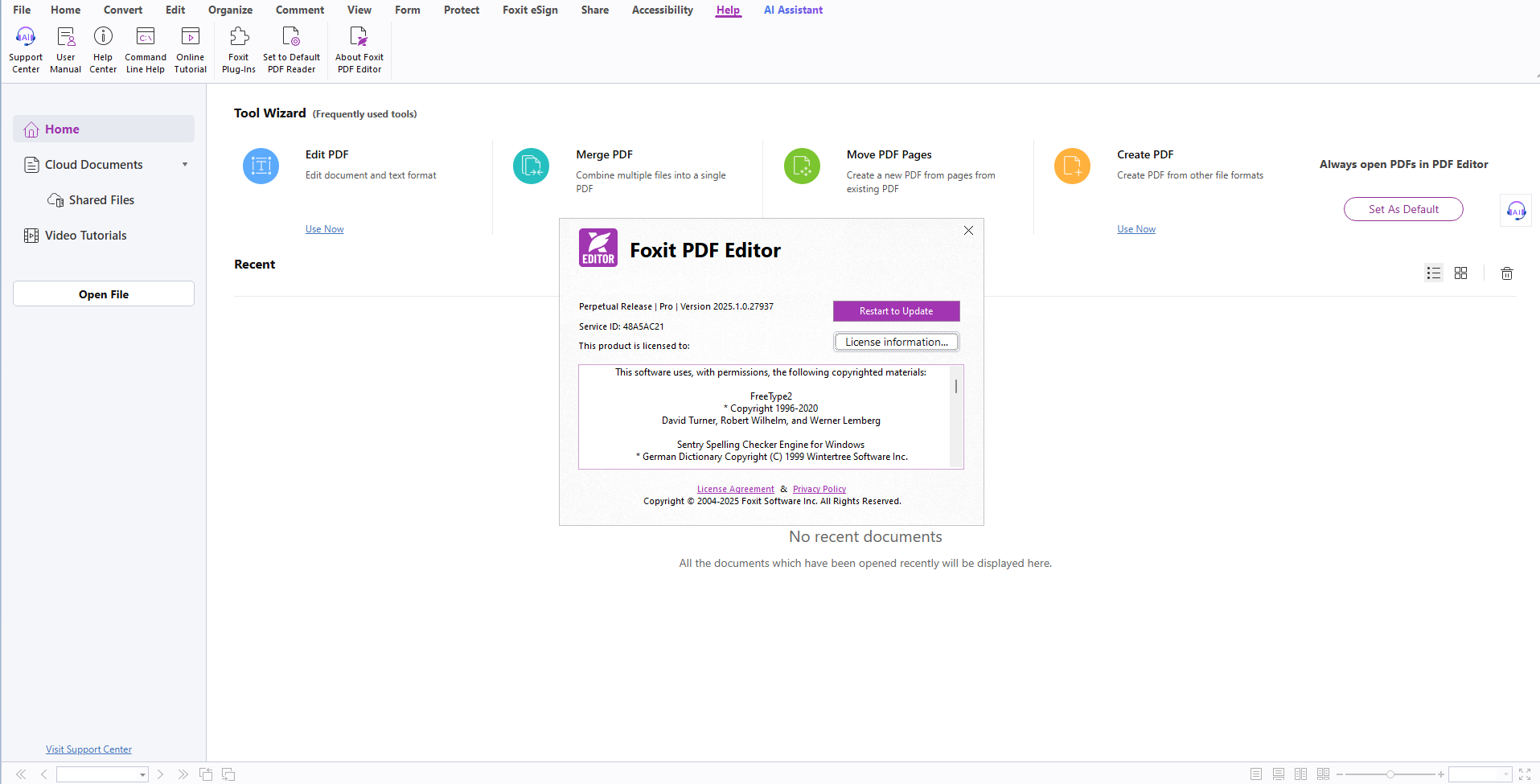1540x784 pixels.
Task: Select single page view mode
Action: pos(1256,774)
